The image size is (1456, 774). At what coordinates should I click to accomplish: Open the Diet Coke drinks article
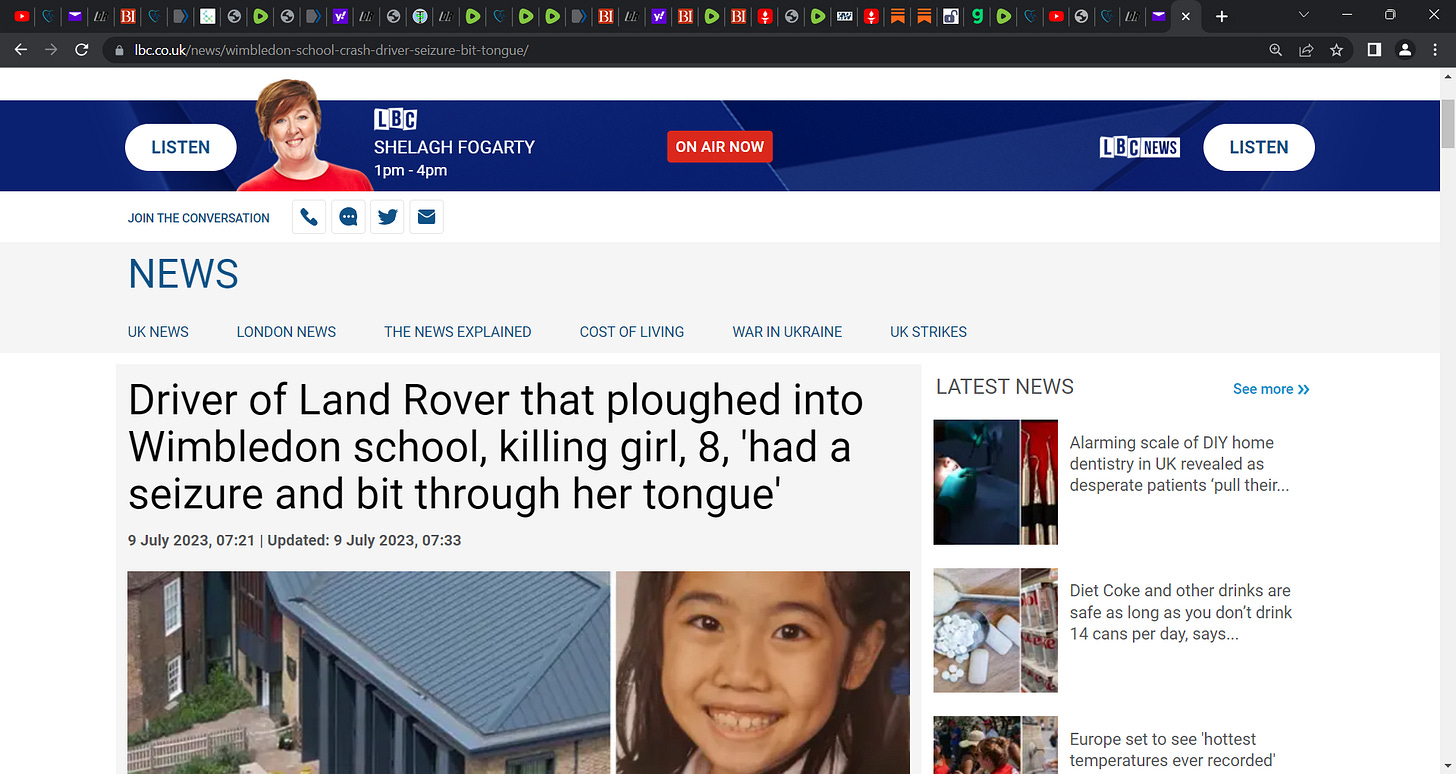click(1180, 612)
